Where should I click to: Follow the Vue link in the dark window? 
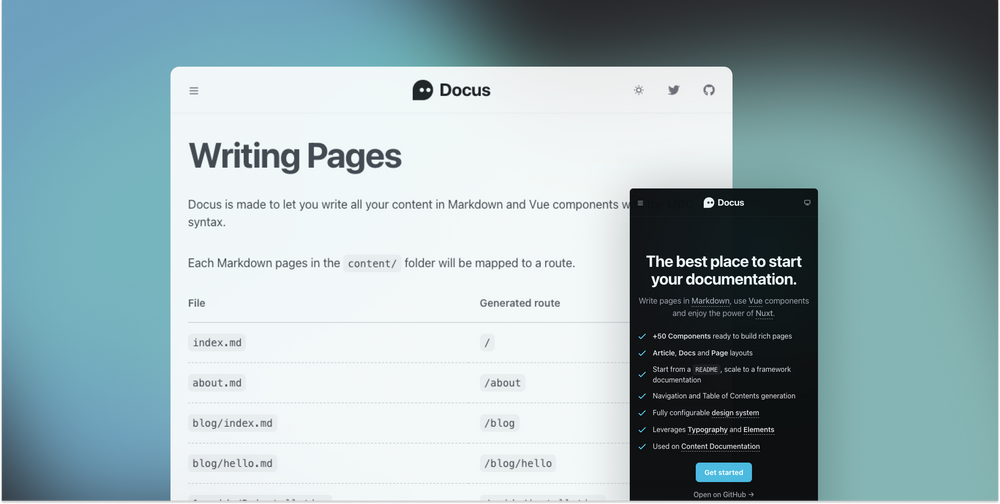click(x=755, y=300)
